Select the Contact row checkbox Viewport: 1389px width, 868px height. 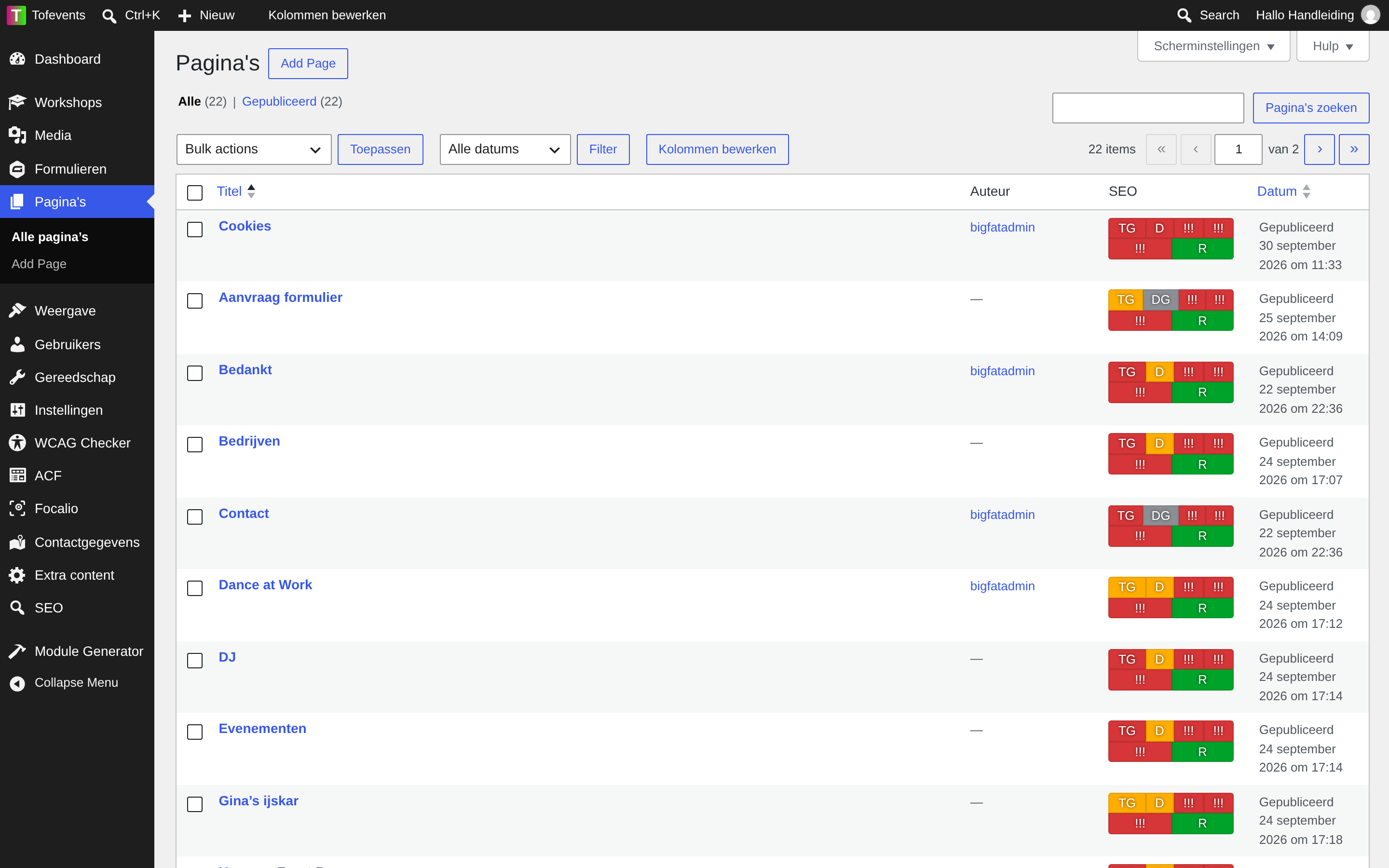coord(195,516)
